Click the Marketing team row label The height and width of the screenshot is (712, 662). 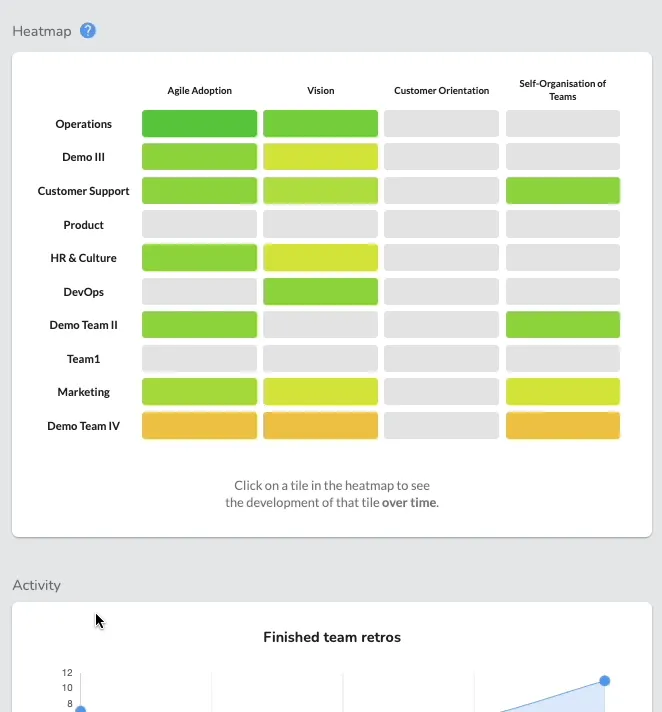(83, 392)
